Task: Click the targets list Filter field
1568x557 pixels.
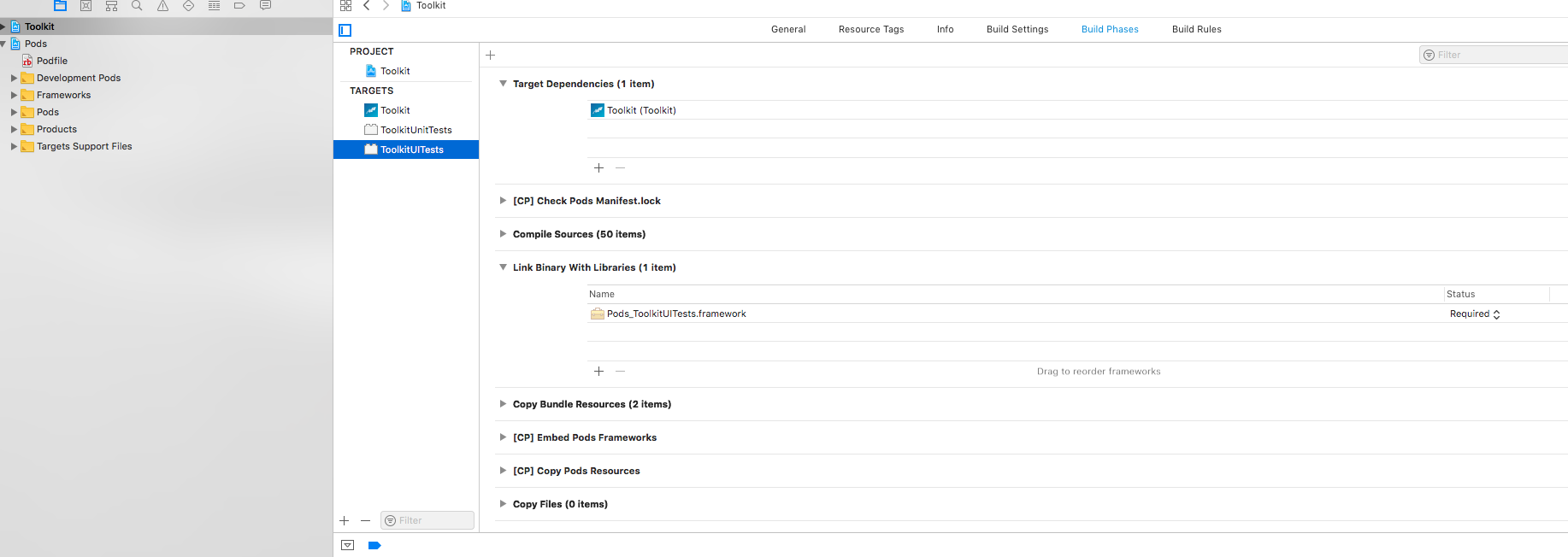Action: click(x=427, y=520)
